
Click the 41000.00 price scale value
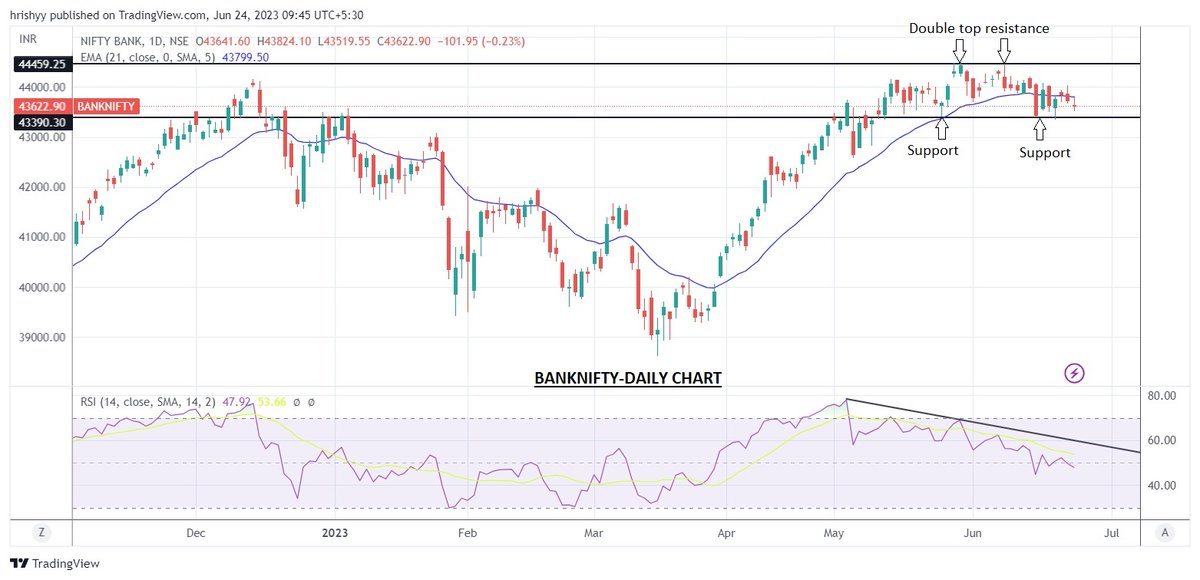41,237
